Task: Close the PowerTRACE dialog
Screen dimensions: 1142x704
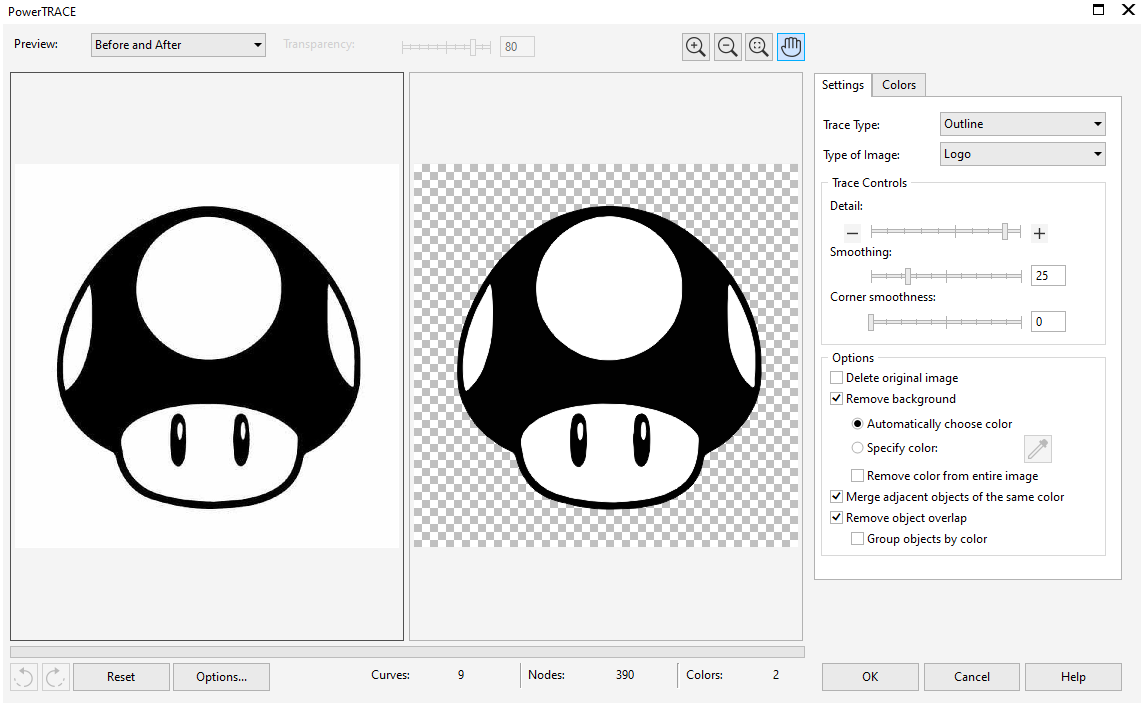Action: click(x=1128, y=10)
